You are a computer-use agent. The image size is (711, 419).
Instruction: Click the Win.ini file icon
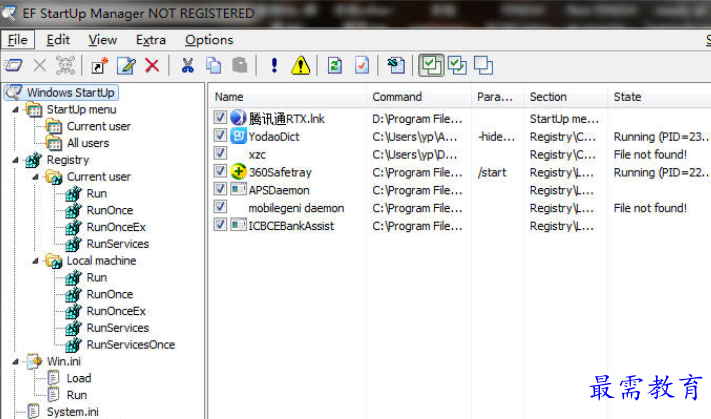pos(34,361)
